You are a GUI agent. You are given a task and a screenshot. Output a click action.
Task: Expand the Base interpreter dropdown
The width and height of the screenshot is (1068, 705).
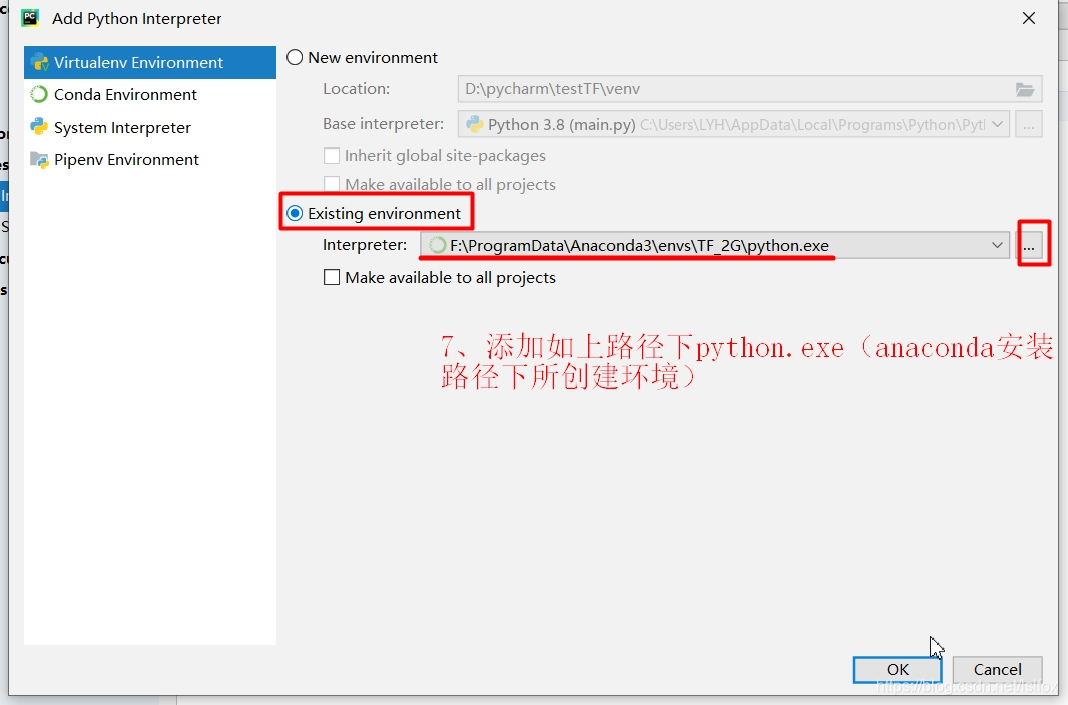coord(997,125)
